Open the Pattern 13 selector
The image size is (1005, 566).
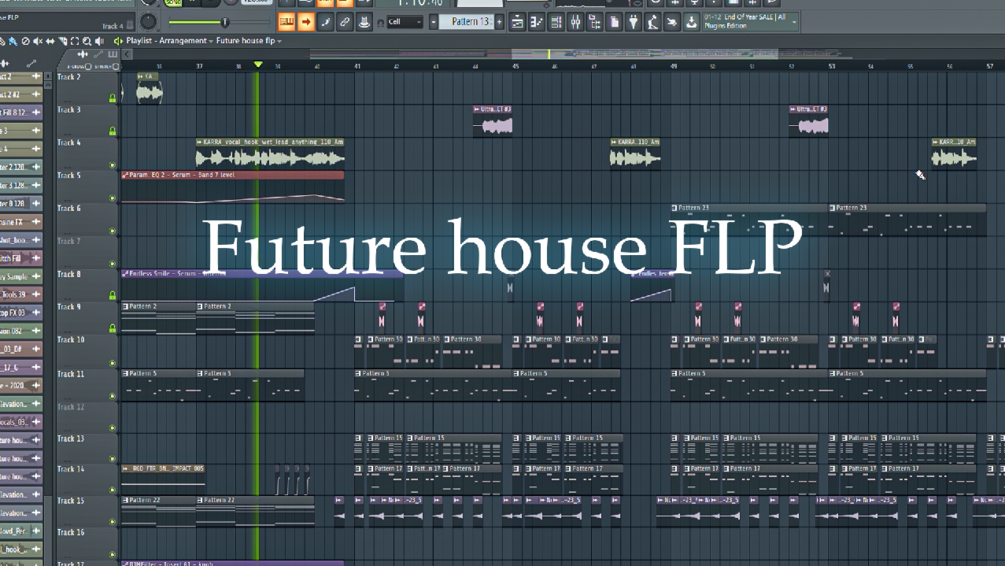[x=470, y=22]
